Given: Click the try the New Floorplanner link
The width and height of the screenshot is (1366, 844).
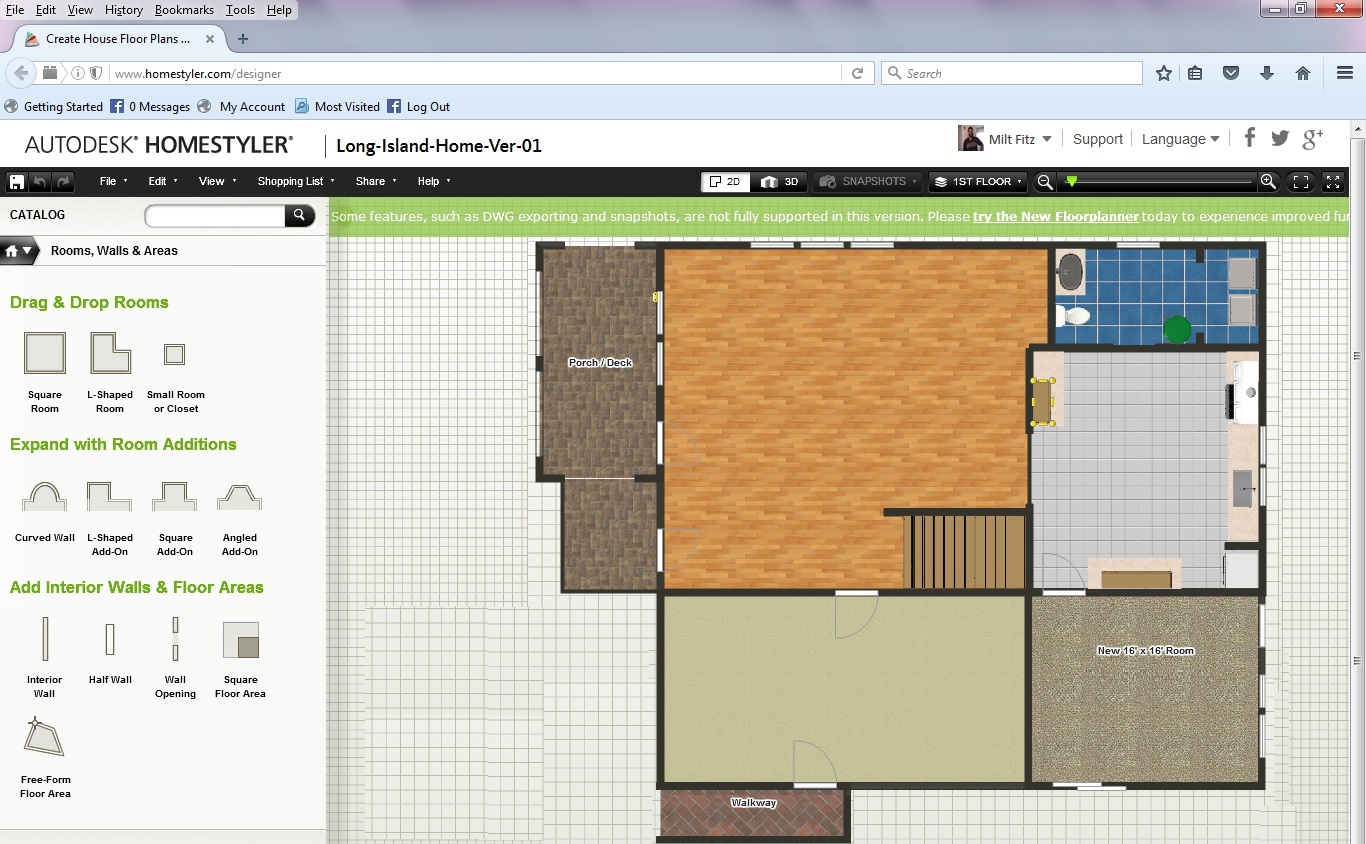Looking at the screenshot, I should click(x=1056, y=216).
